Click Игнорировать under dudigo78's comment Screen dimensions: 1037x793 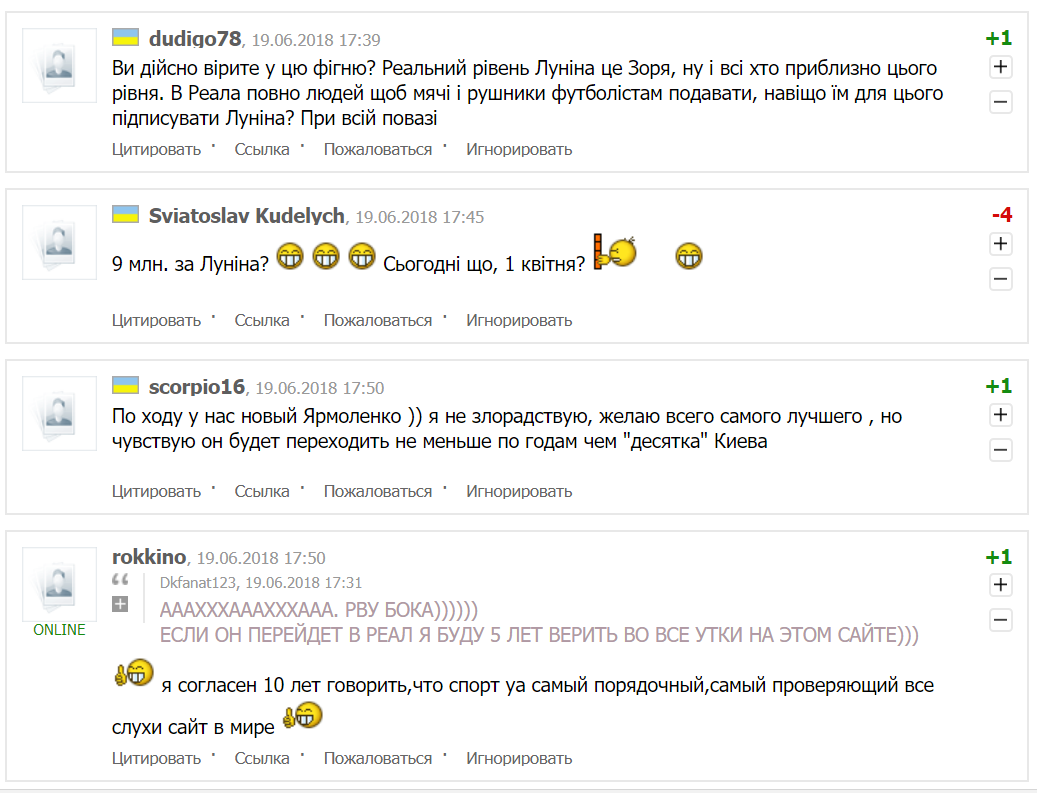point(519,149)
